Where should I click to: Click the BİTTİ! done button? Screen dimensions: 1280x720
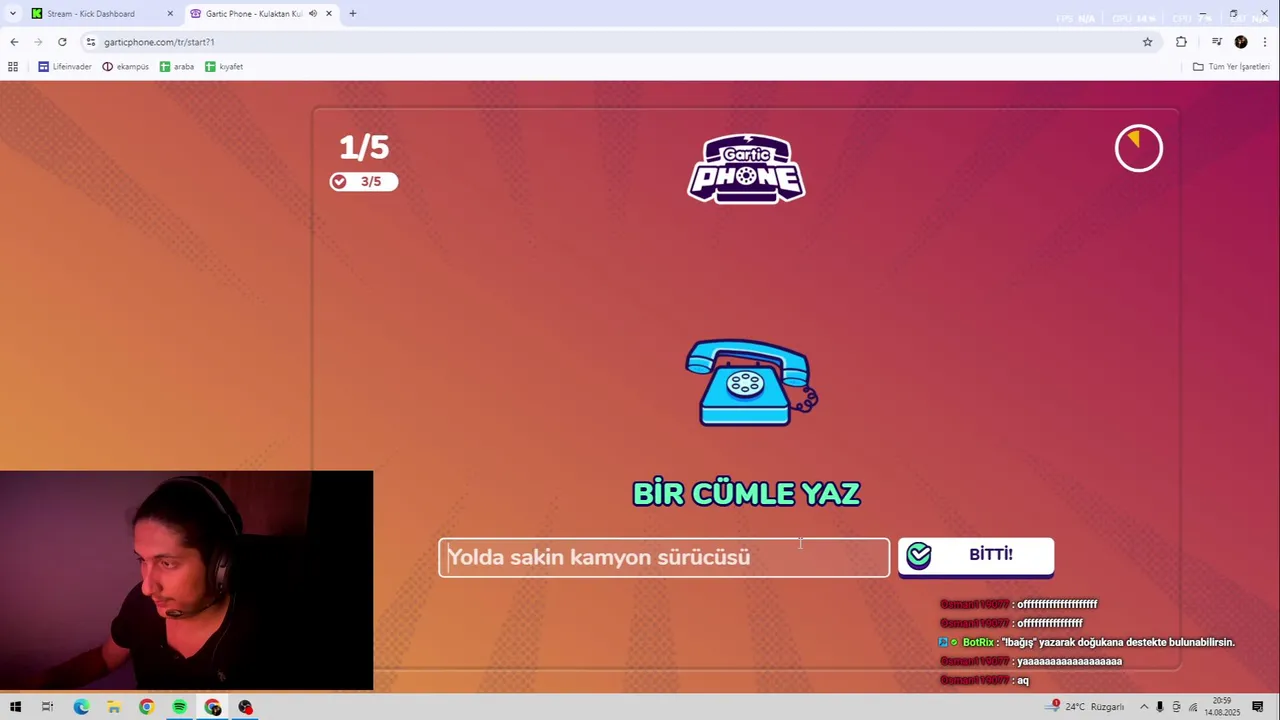pyautogui.click(x=975, y=556)
